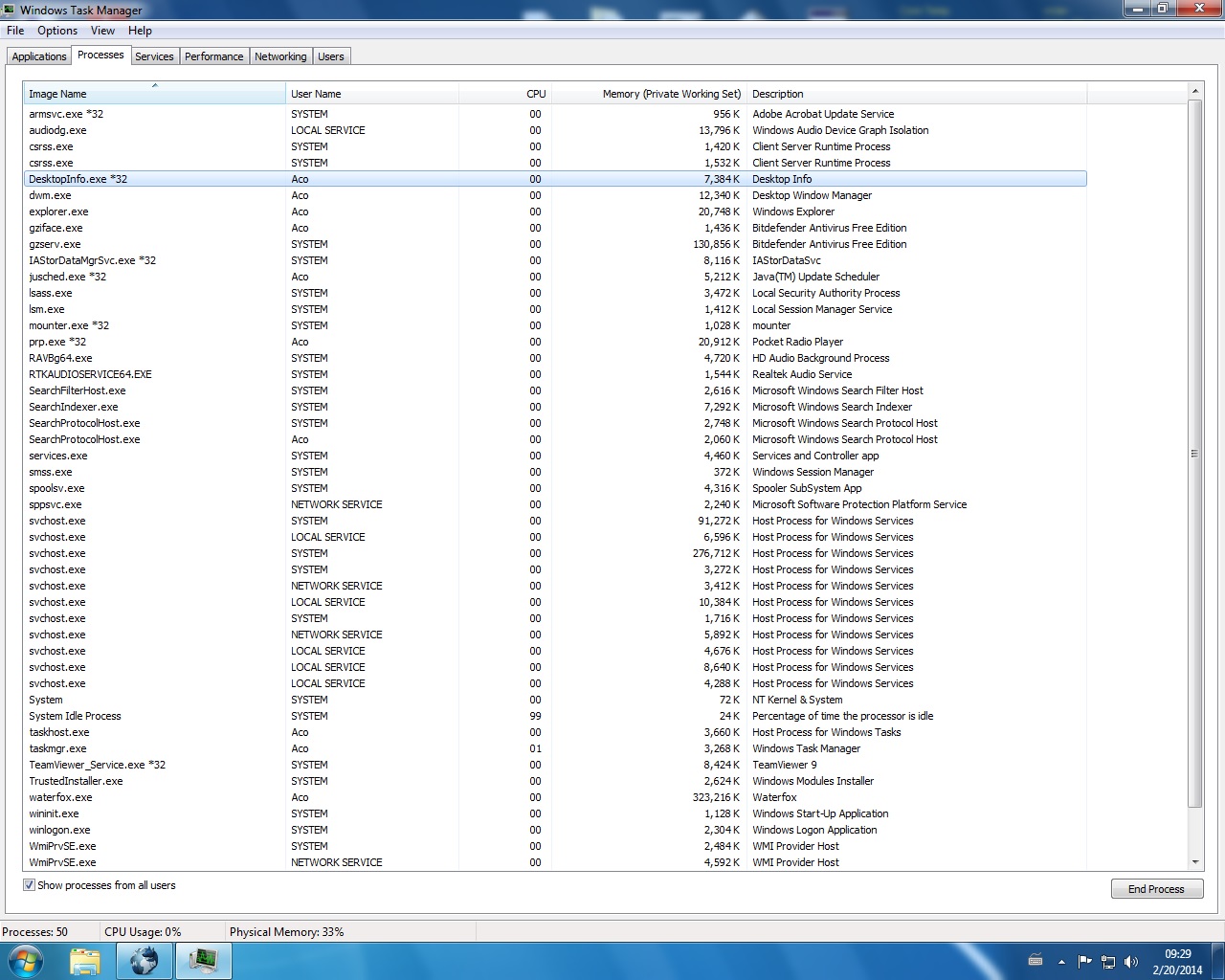
Task: Select the RTKAUDIOSERVICE64.EXE process
Action: 555,374
